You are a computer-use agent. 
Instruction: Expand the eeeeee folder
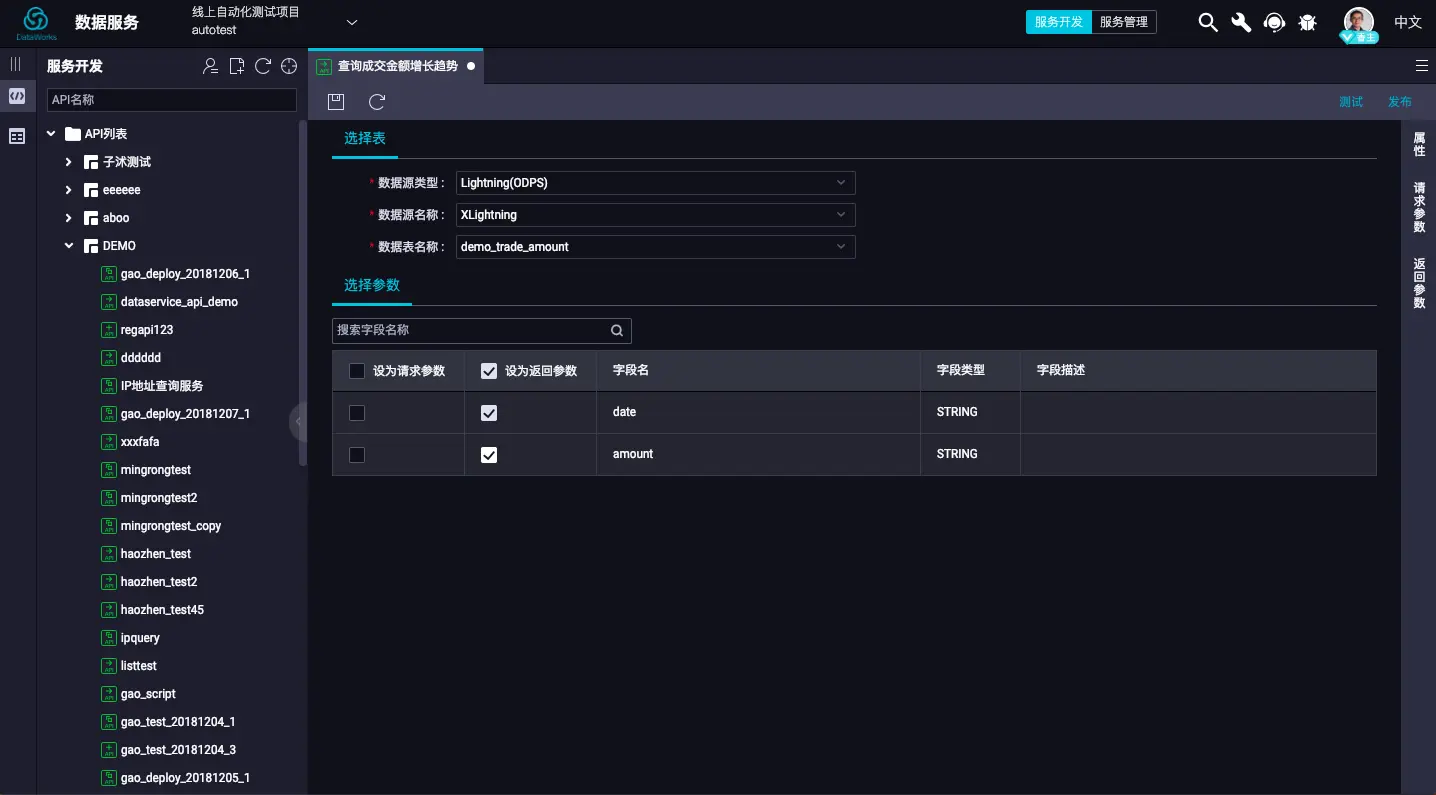click(69, 190)
